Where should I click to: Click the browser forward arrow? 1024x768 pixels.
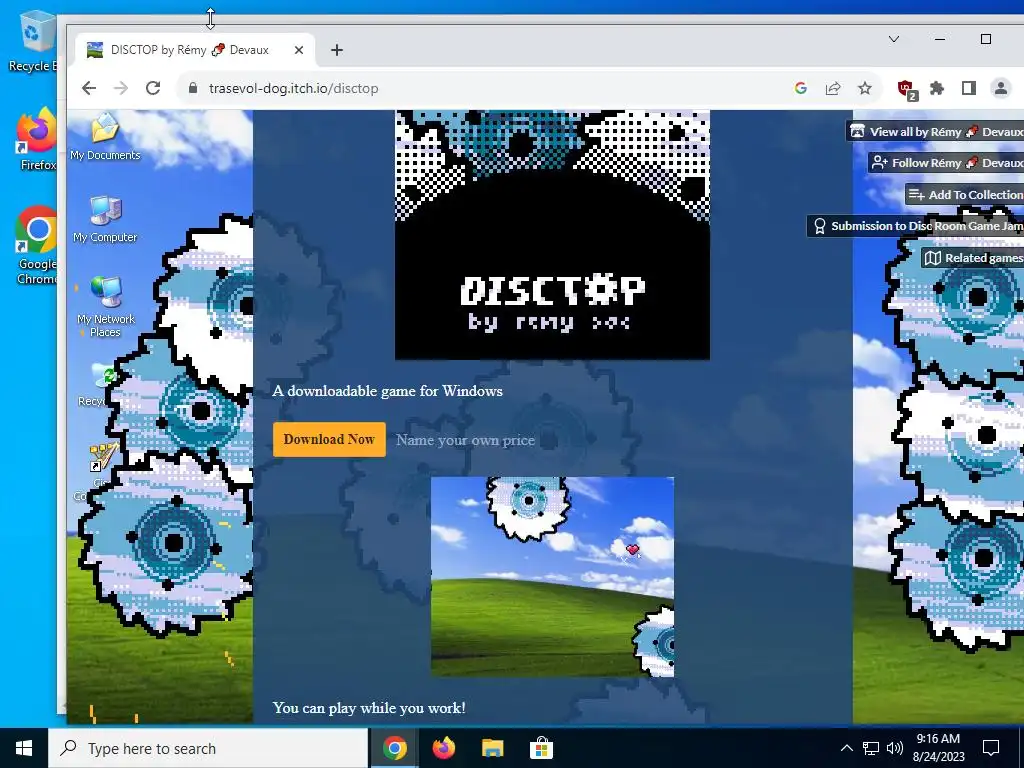[x=121, y=88]
